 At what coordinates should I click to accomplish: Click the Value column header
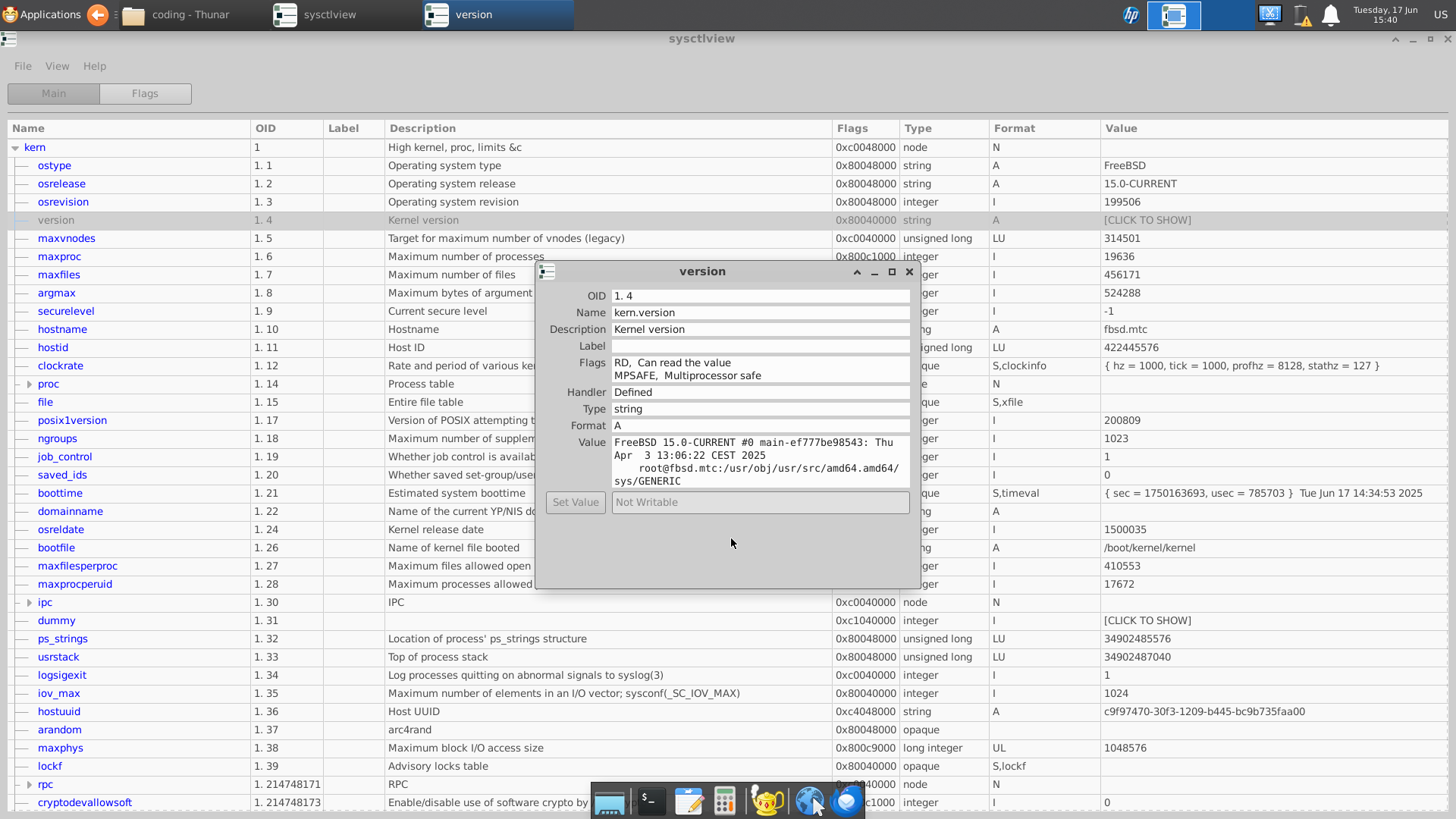[1274, 128]
